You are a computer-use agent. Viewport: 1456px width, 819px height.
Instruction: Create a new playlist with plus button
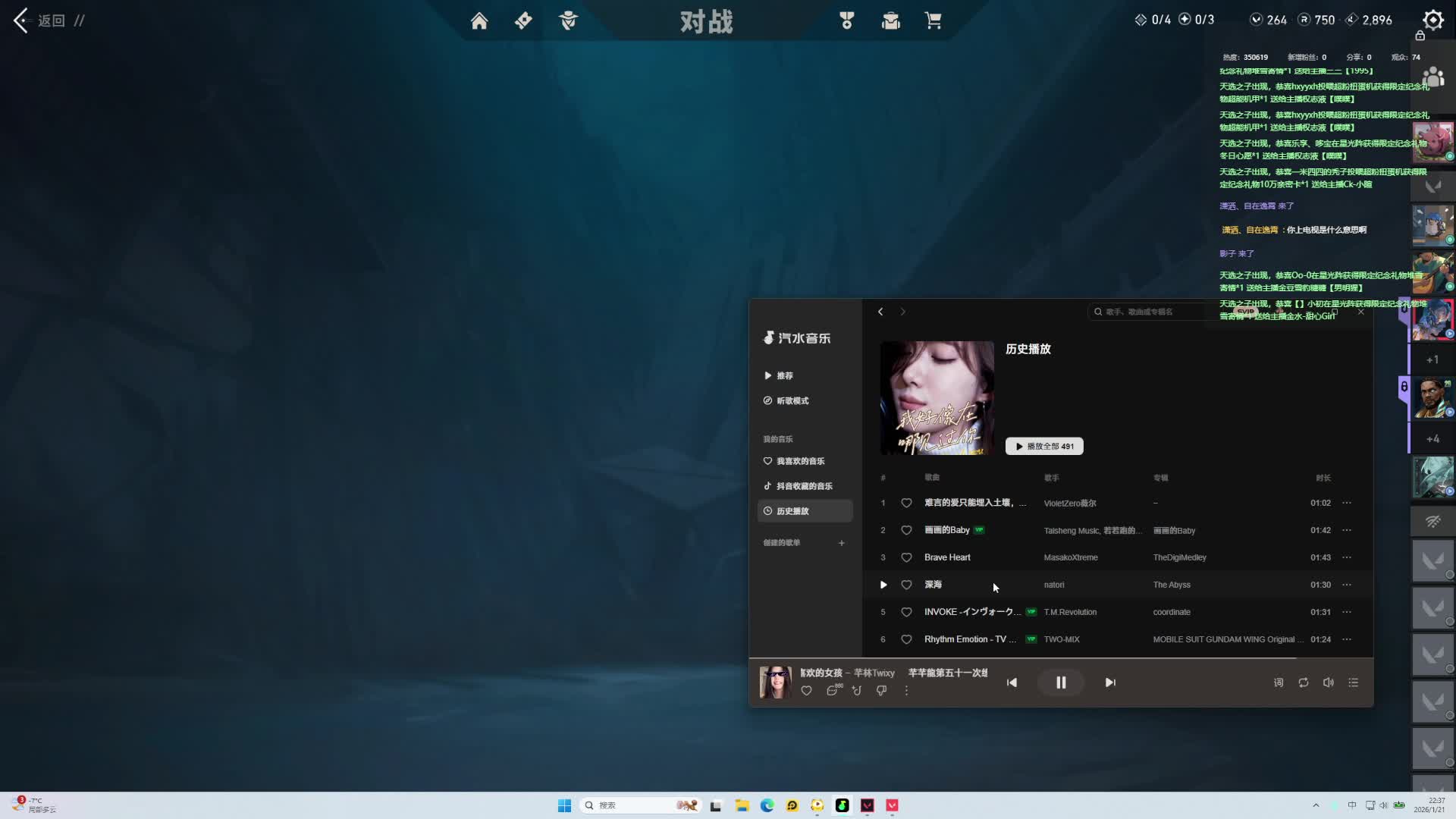click(842, 543)
